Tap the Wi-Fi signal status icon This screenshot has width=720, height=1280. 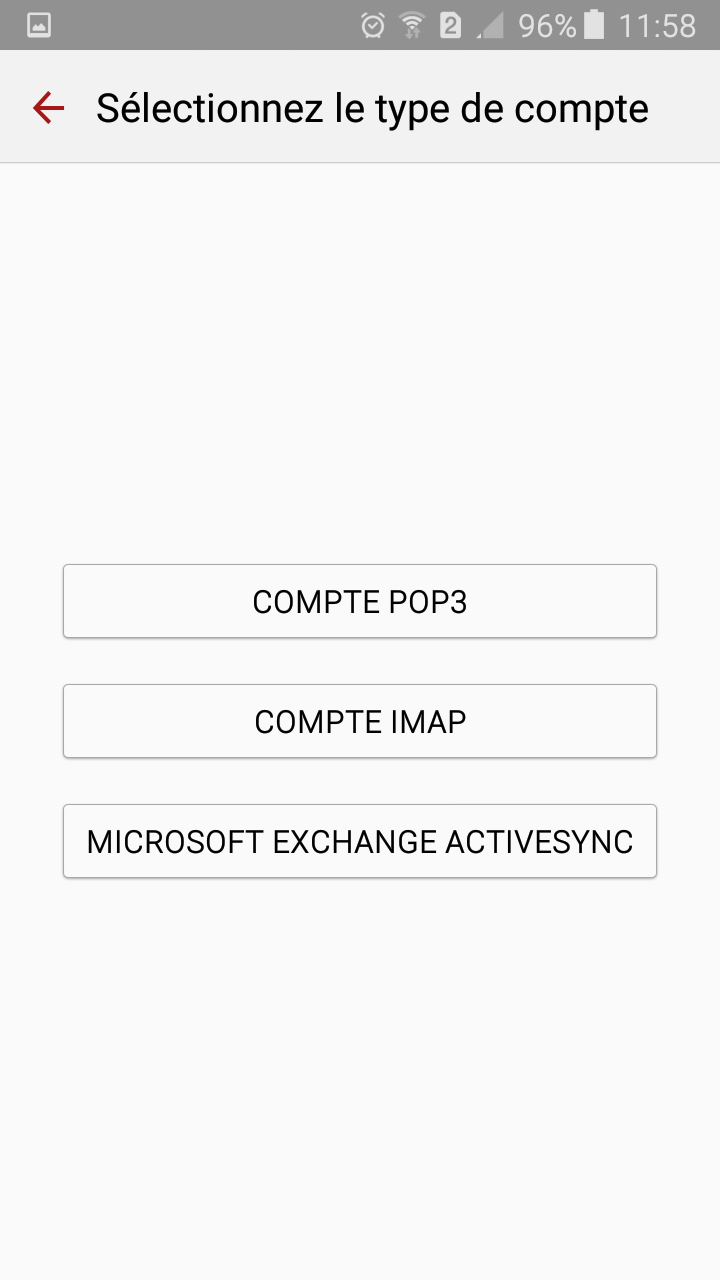pyautogui.click(x=411, y=26)
